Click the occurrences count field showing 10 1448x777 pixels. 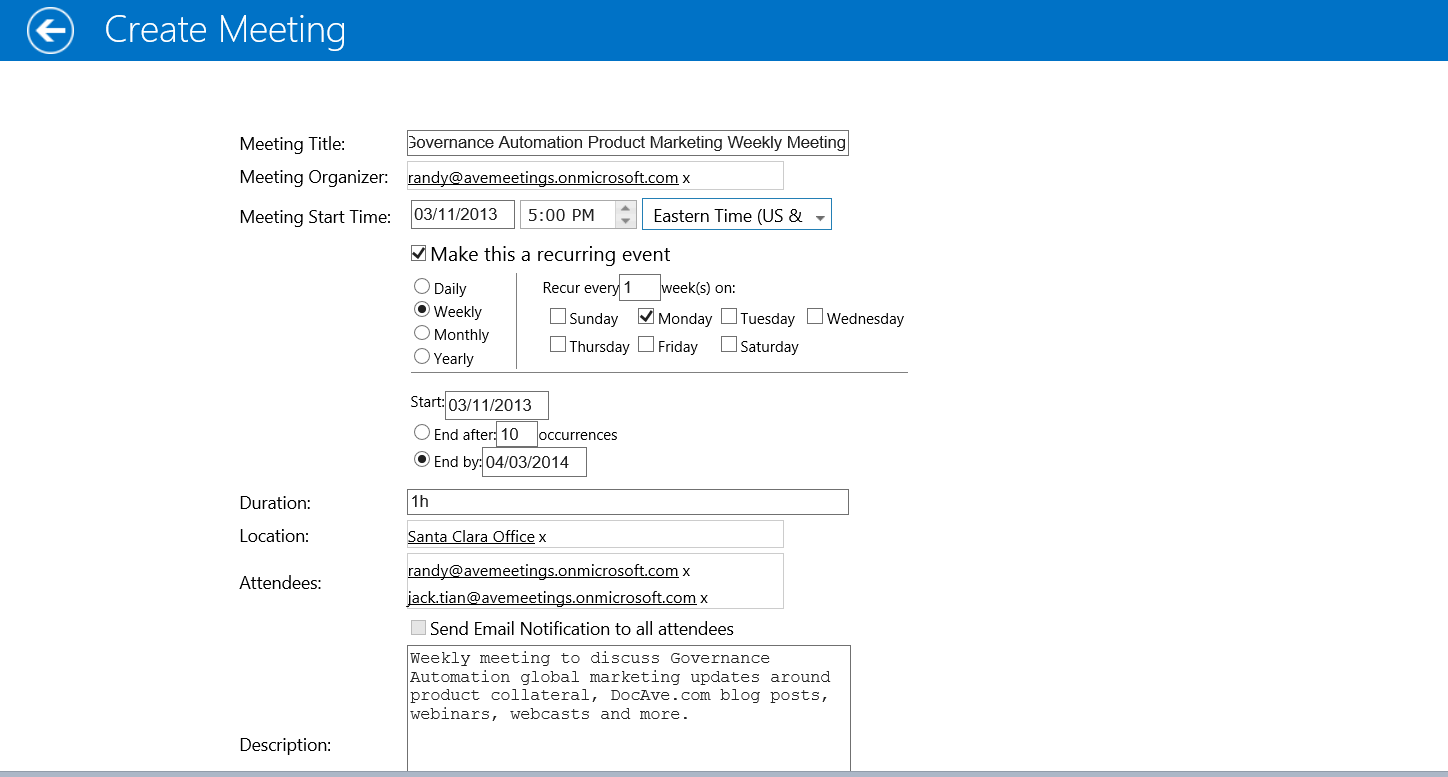pos(517,434)
